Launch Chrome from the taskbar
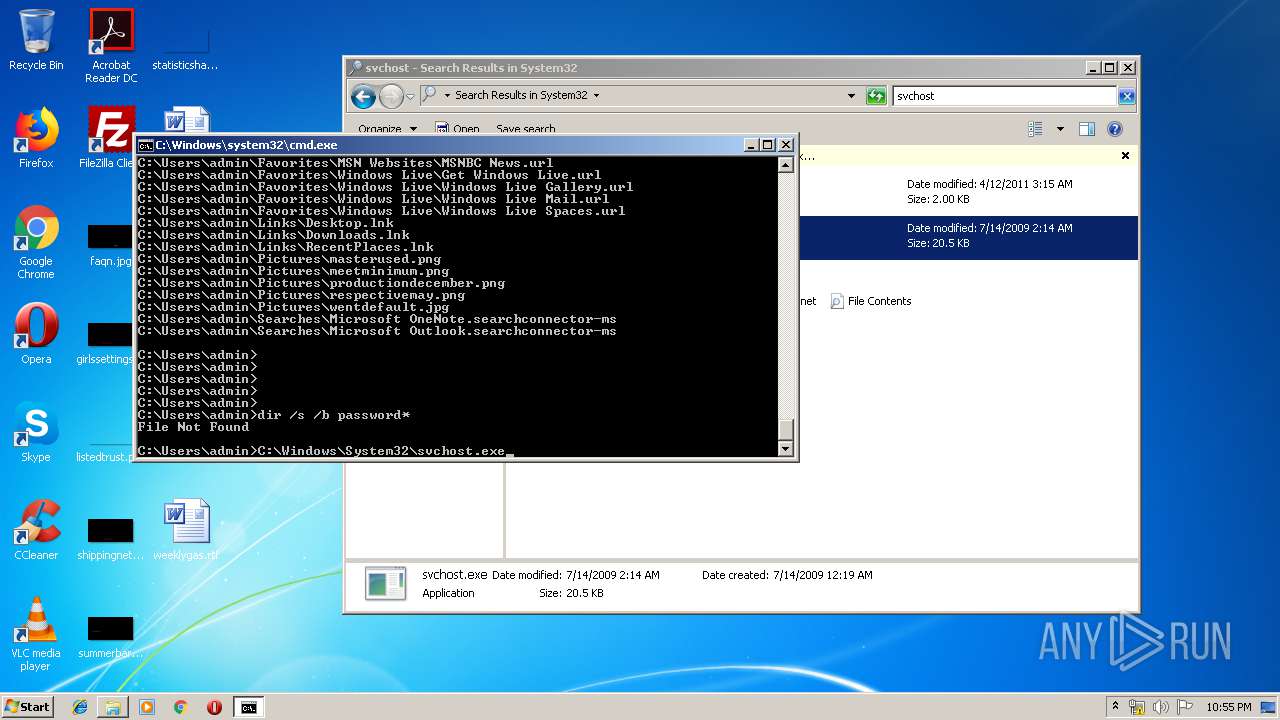1280x720 pixels. (180, 707)
